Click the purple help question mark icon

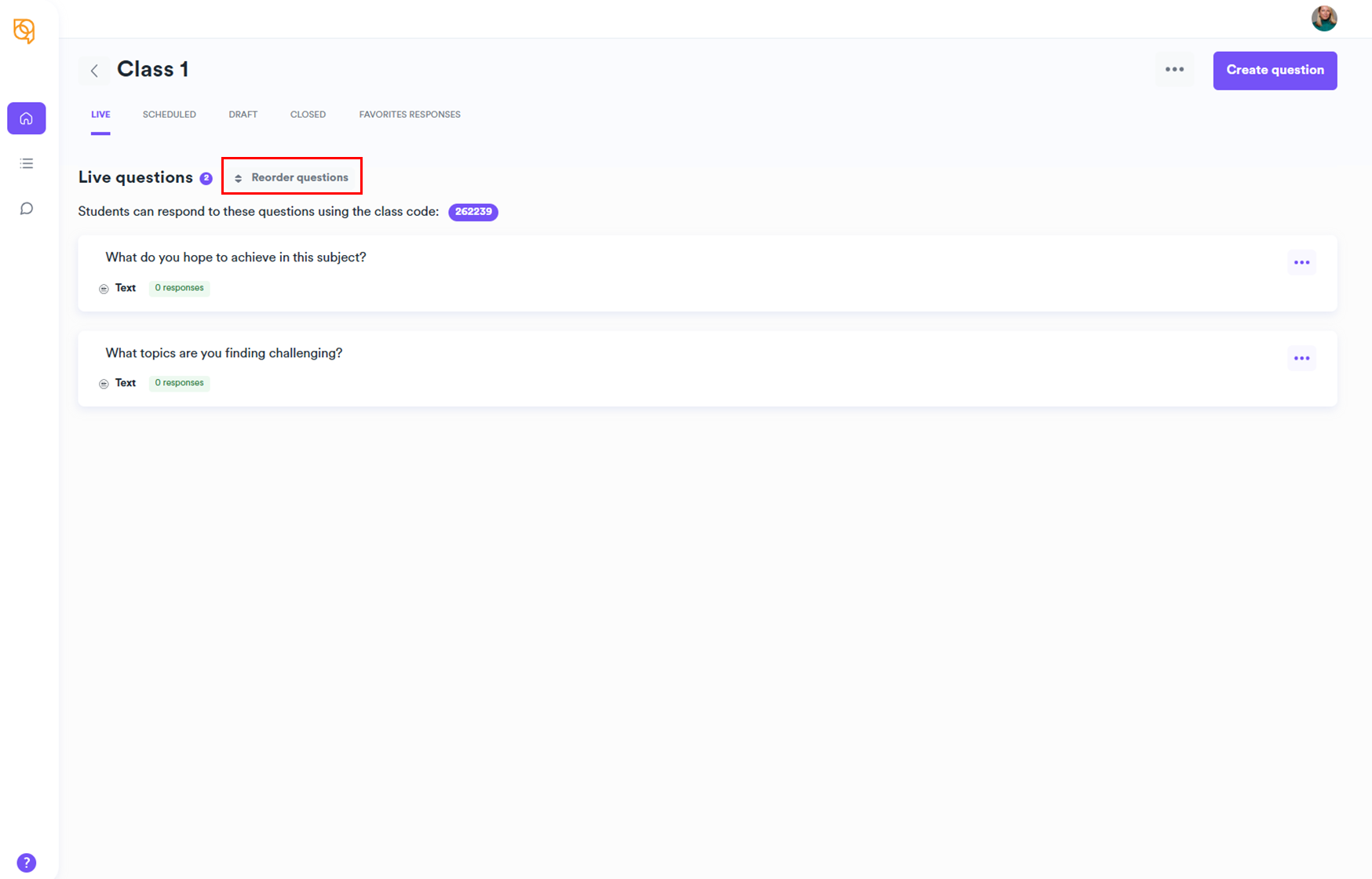point(27,863)
